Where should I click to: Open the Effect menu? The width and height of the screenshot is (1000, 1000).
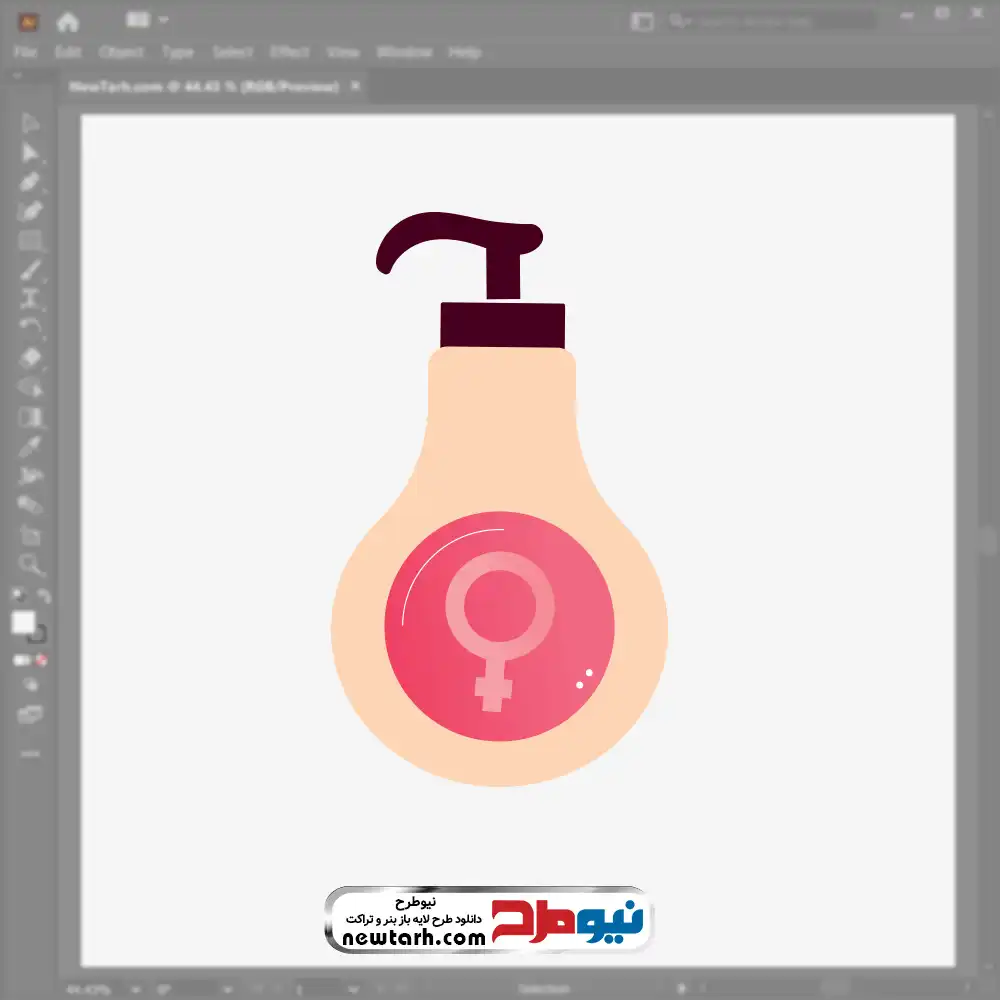[x=289, y=52]
